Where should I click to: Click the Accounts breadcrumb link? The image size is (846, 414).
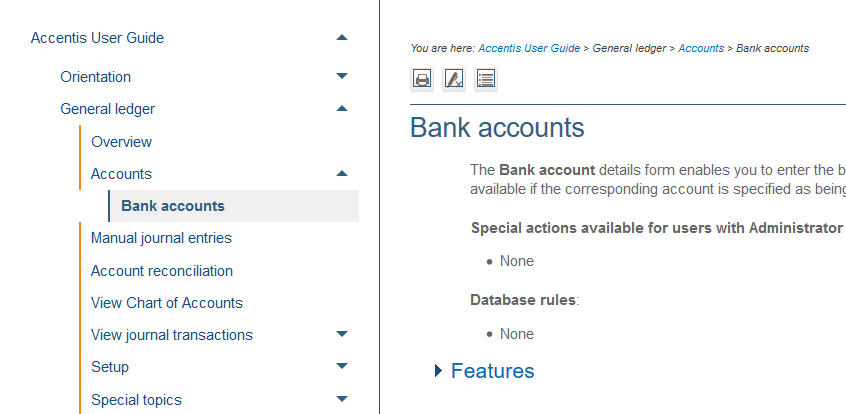pos(701,48)
